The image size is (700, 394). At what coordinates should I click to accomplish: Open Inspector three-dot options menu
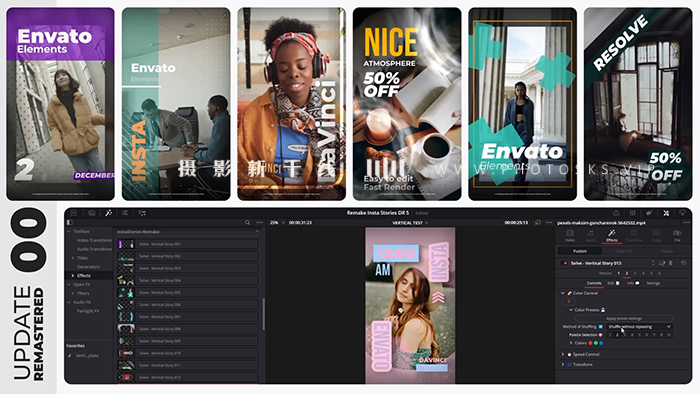pyautogui.click(x=687, y=223)
